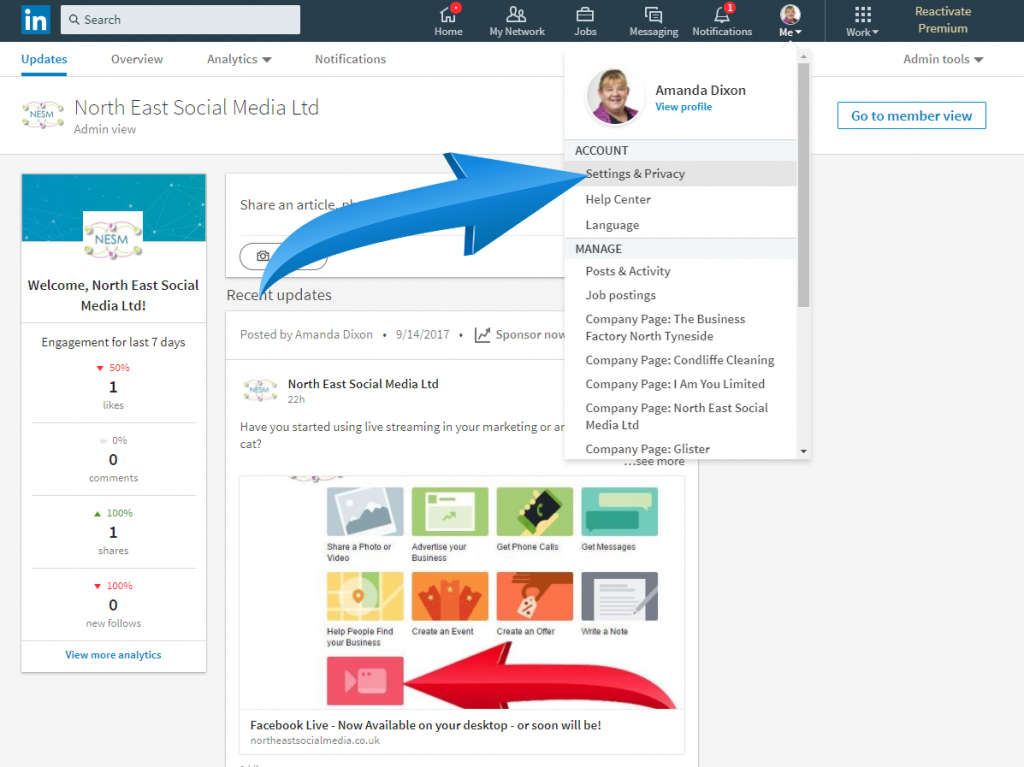Image resolution: width=1024 pixels, height=767 pixels.
Task: Click the View profile link
Action: 683,106
